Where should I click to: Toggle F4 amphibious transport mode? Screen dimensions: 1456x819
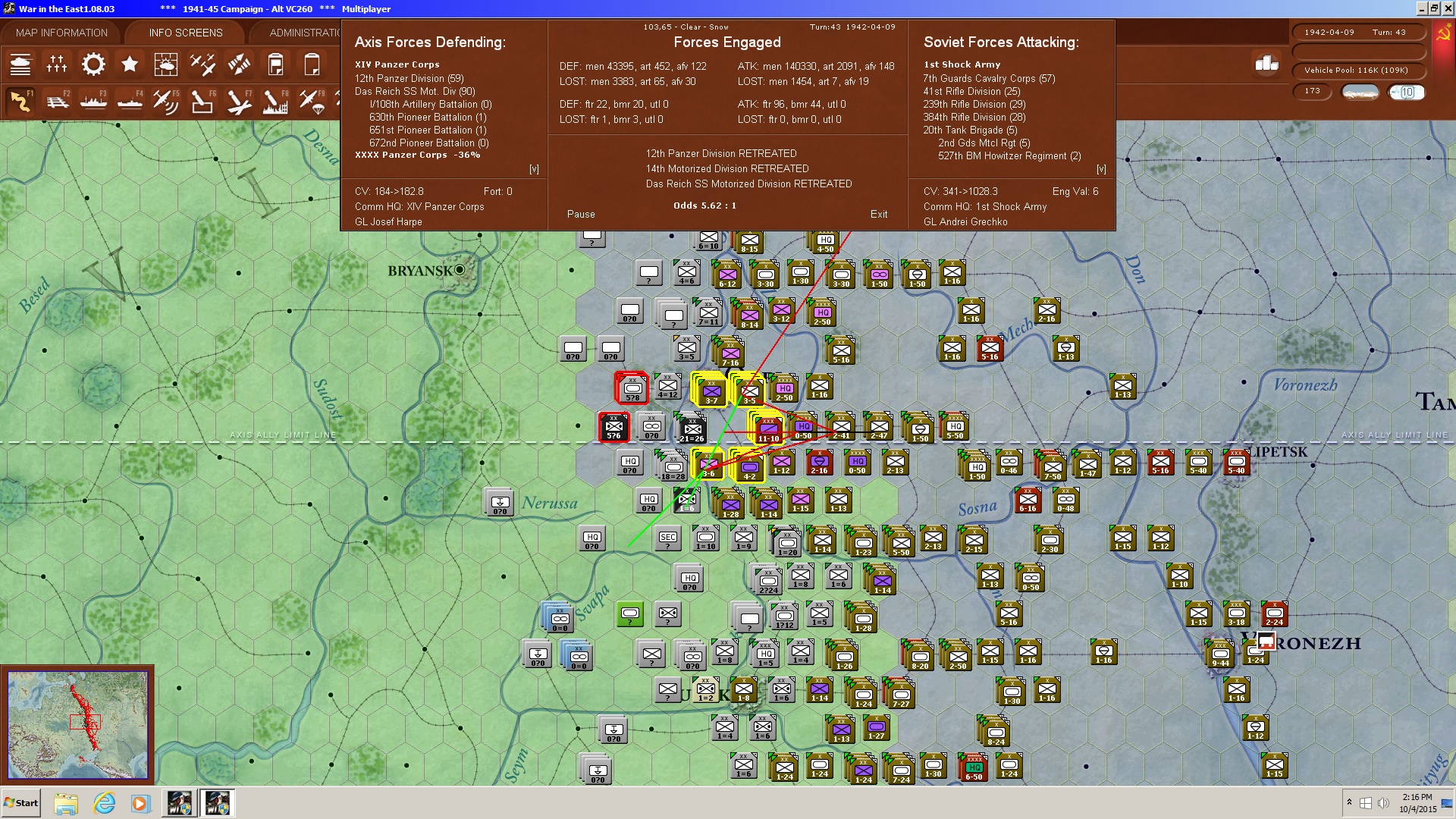tap(130, 101)
